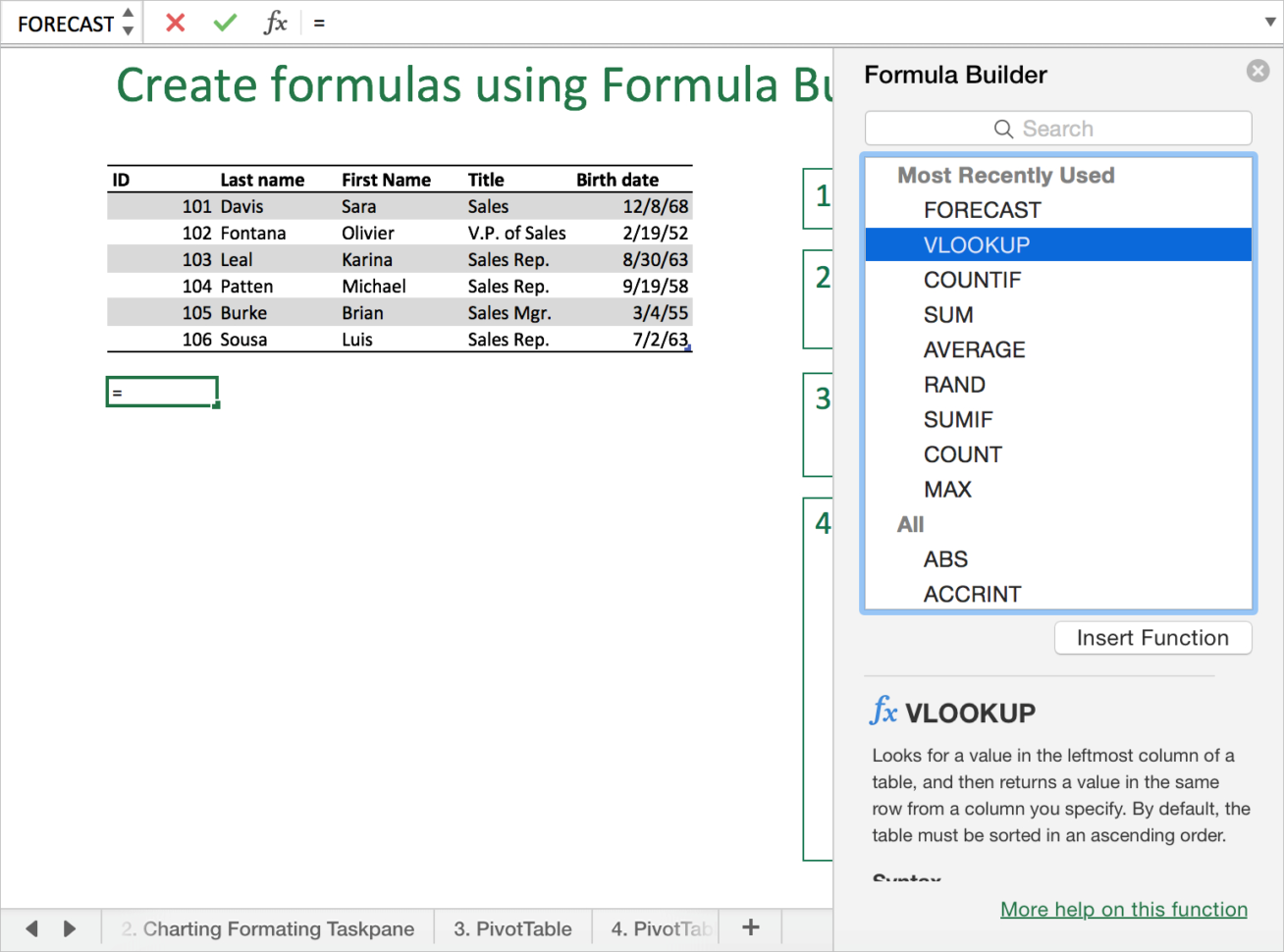Click the fx icon beside the VLOOKUP heading
Image resolution: width=1284 pixels, height=952 pixels.
884,713
